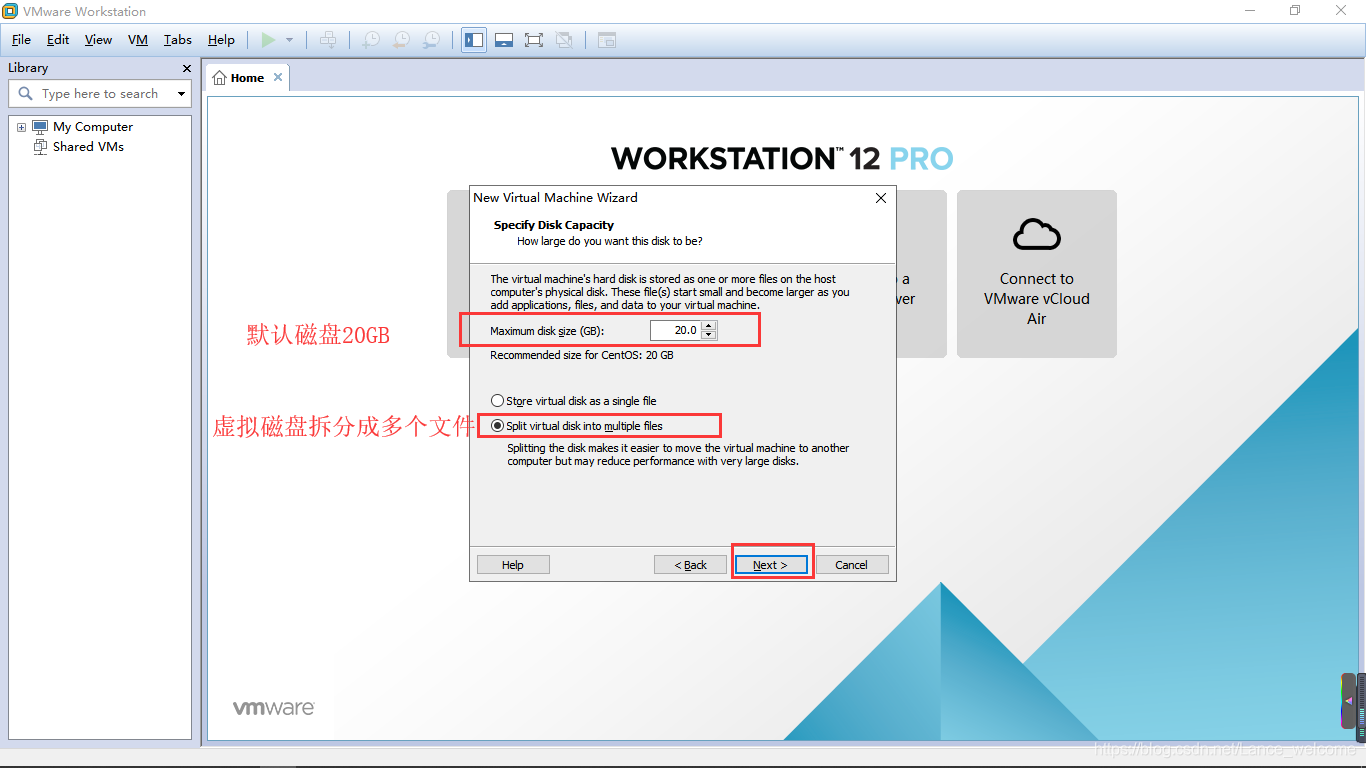This screenshot has width=1366, height=768.
Task: Decrease disk size with down arrow
Action: pyautogui.click(x=709, y=335)
